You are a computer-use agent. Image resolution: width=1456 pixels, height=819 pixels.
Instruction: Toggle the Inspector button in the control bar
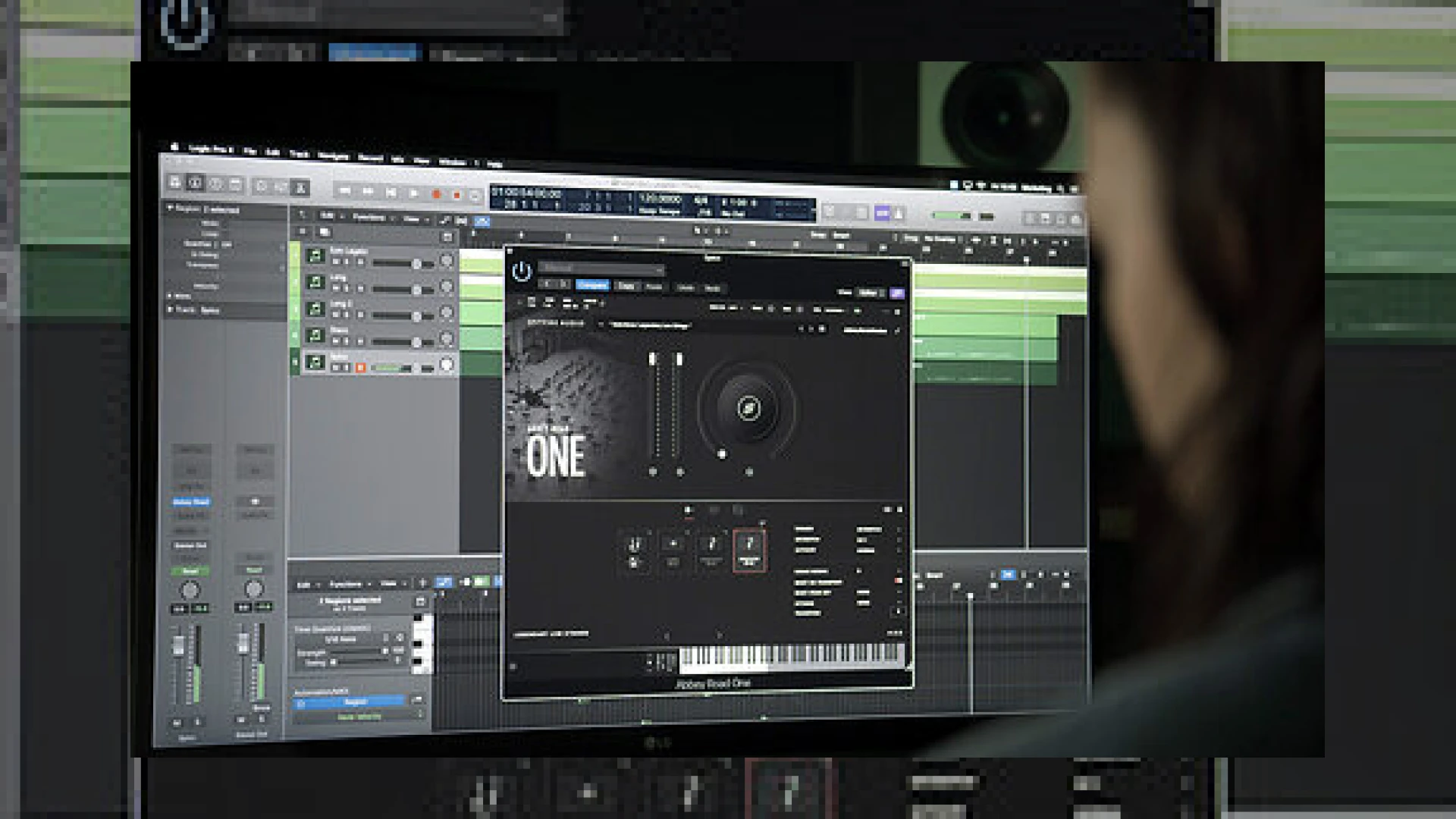(196, 183)
